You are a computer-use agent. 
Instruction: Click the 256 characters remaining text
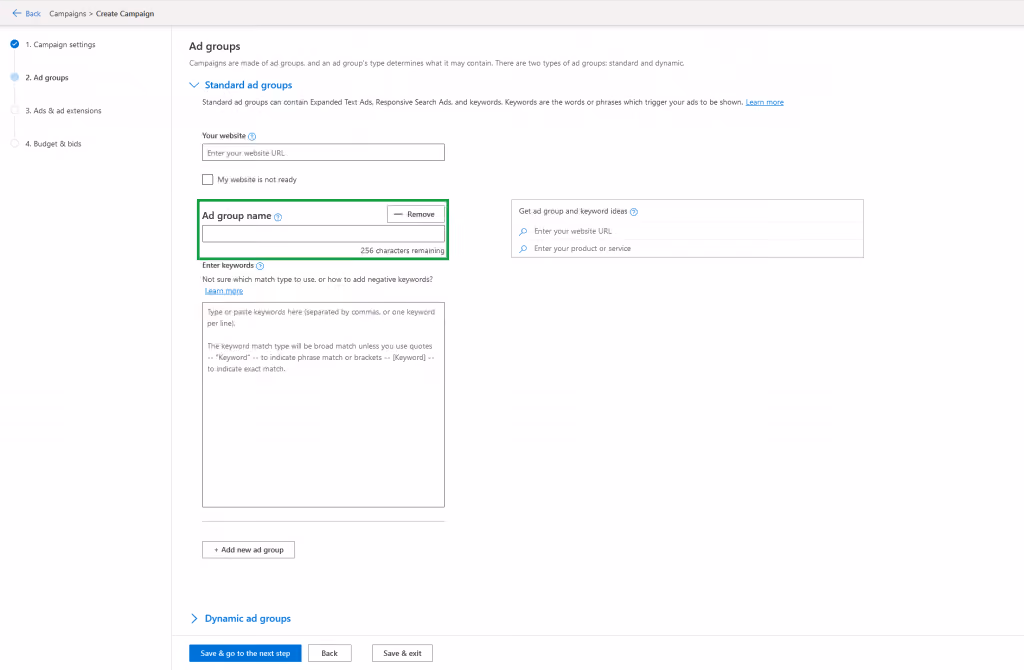[402, 251]
